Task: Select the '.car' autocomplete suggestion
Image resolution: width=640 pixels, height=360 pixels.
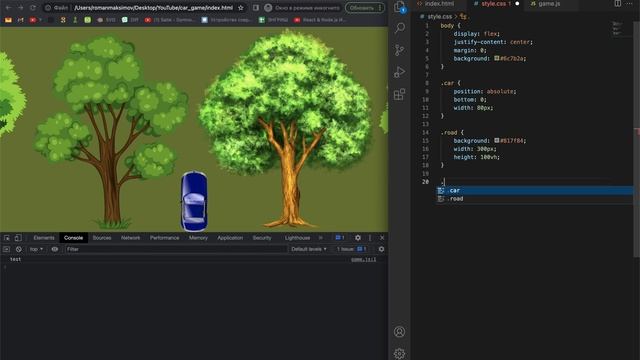Action: (x=535, y=190)
